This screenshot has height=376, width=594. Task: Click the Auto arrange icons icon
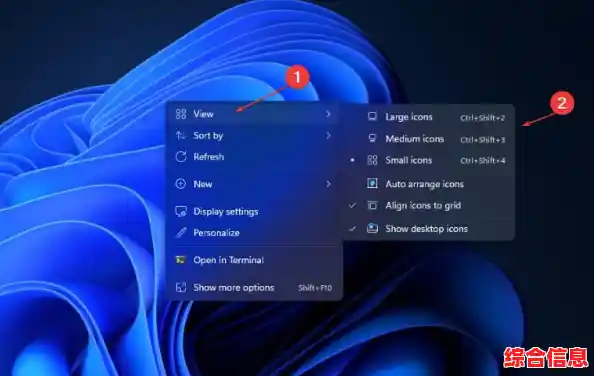click(x=372, y=184)
